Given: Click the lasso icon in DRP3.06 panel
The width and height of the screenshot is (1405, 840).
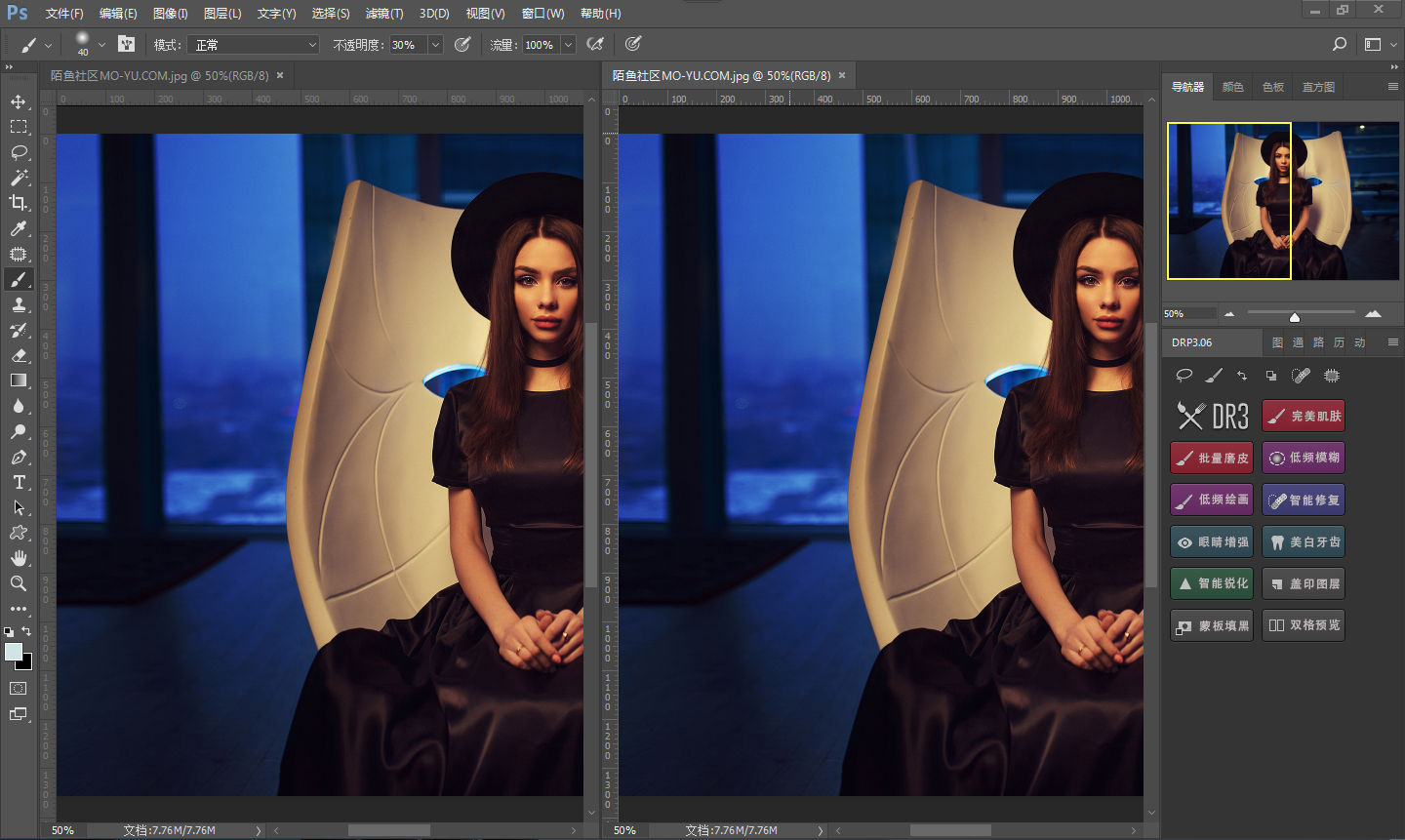Looking at the screenshot, I should click(1184, 375).
